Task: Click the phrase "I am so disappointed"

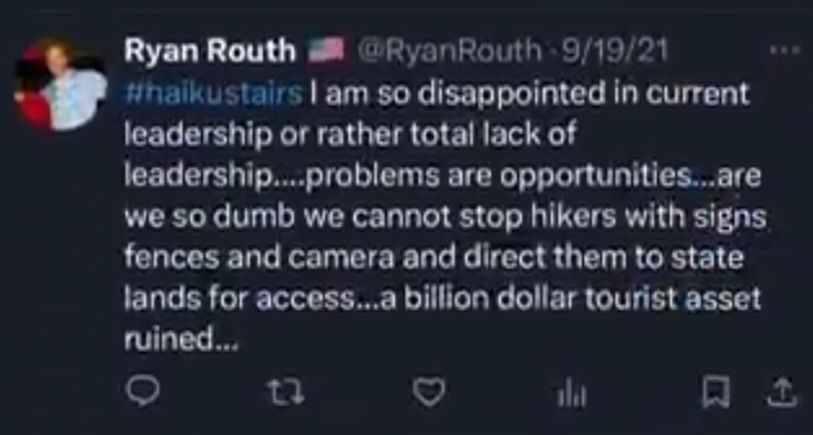Action: [404, 91]
